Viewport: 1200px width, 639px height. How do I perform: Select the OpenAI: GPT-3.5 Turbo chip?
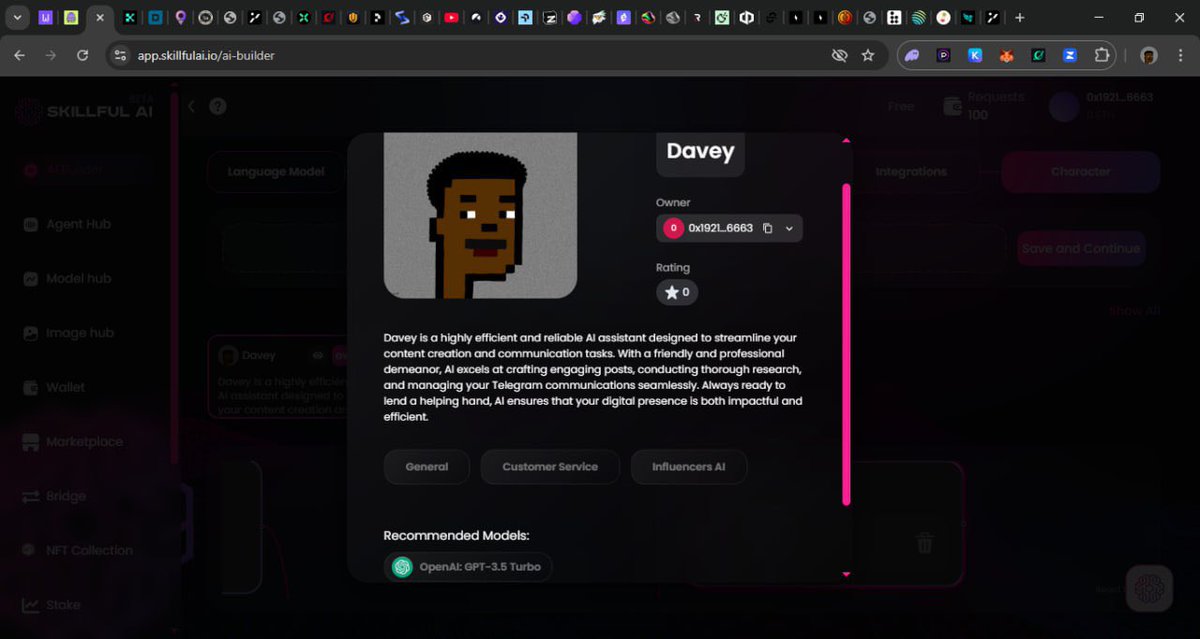click(468, 567)
